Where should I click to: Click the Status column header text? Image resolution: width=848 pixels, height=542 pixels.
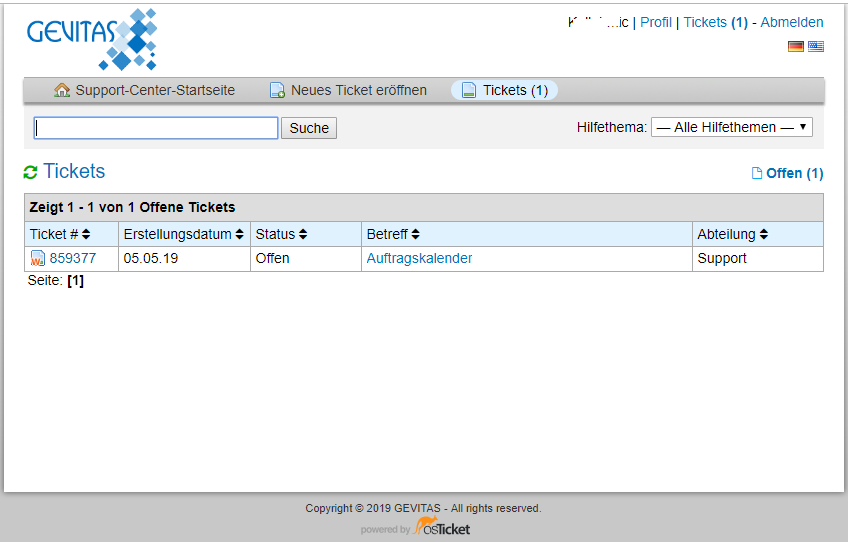click(x=275, y=234)
